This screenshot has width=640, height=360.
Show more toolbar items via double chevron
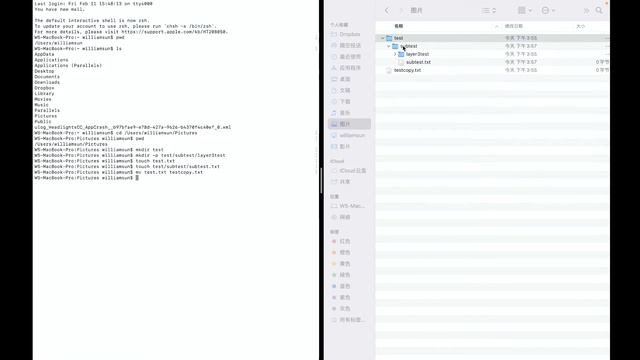[x=586, y=11]
